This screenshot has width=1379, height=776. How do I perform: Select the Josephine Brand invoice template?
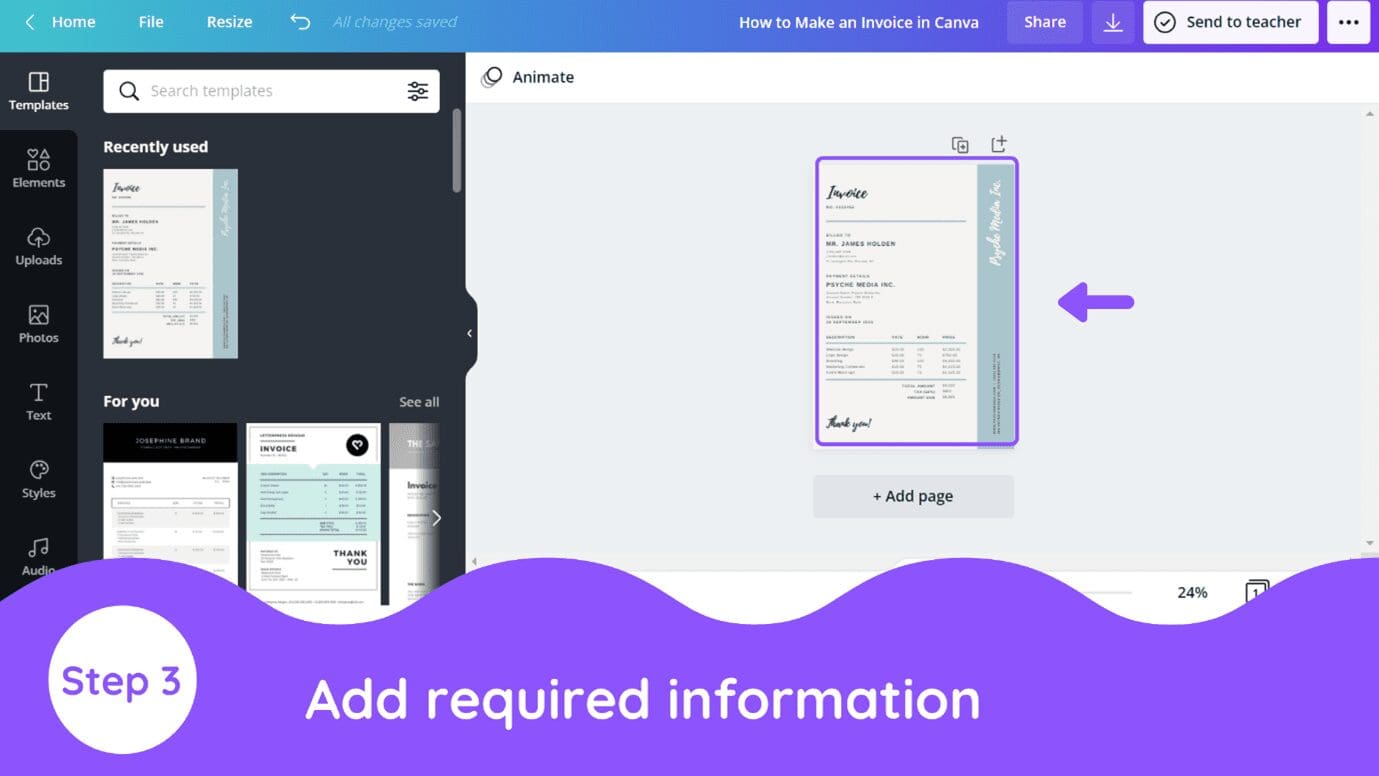171,505
